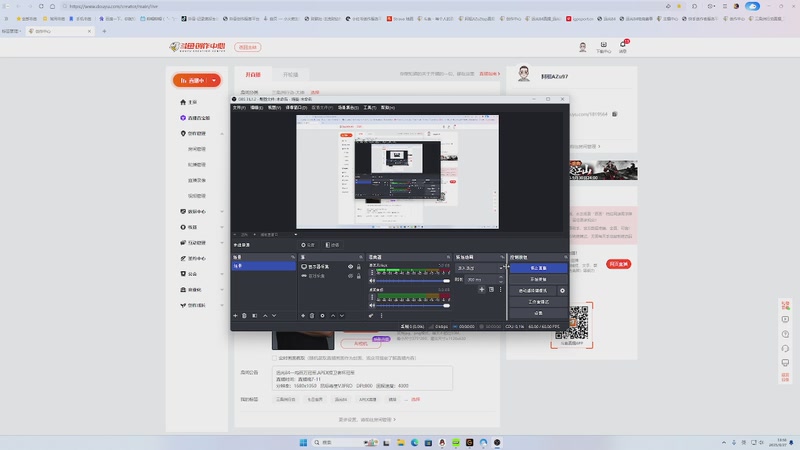
Task: Open virtual camera settings gear icon
Action: pos(562,290)
